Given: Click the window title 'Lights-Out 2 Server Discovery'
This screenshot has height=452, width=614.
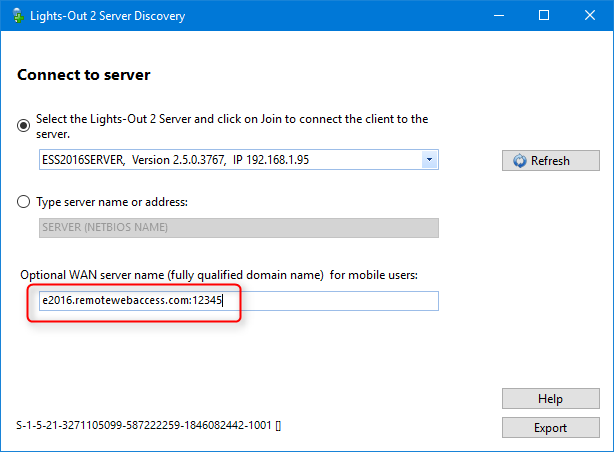Looking at the screenshot, I should 108,16.
